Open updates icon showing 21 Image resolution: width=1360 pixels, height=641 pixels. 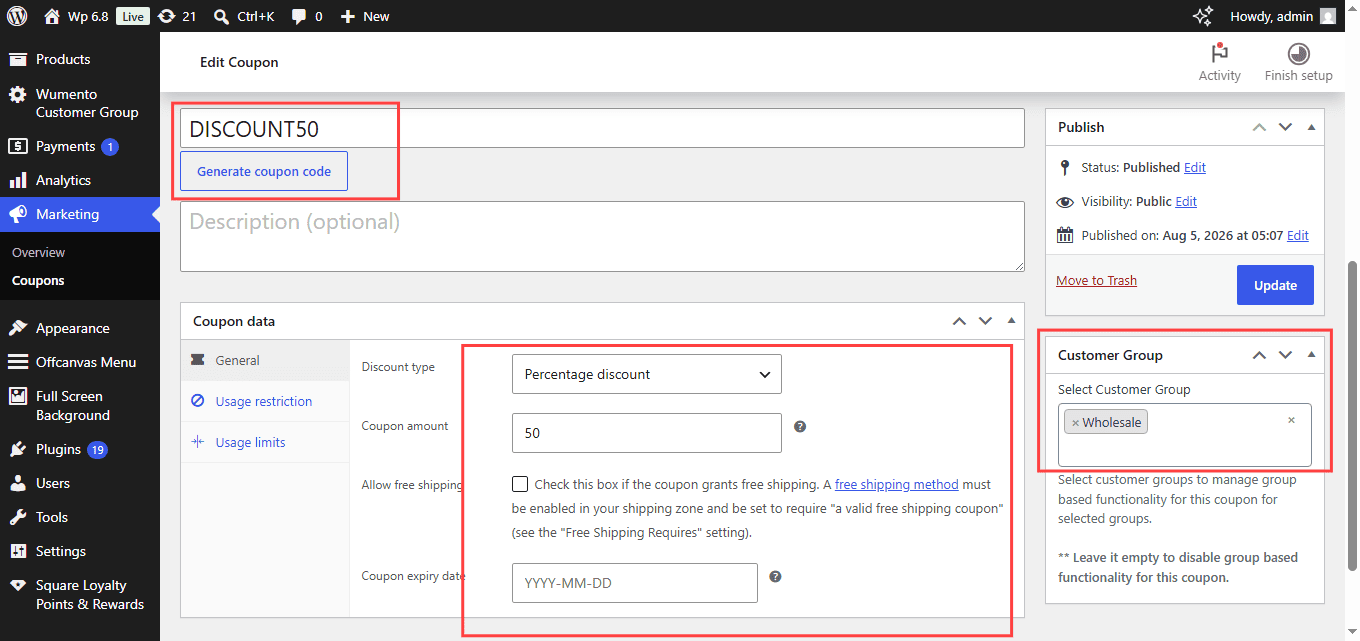[177, 16]
